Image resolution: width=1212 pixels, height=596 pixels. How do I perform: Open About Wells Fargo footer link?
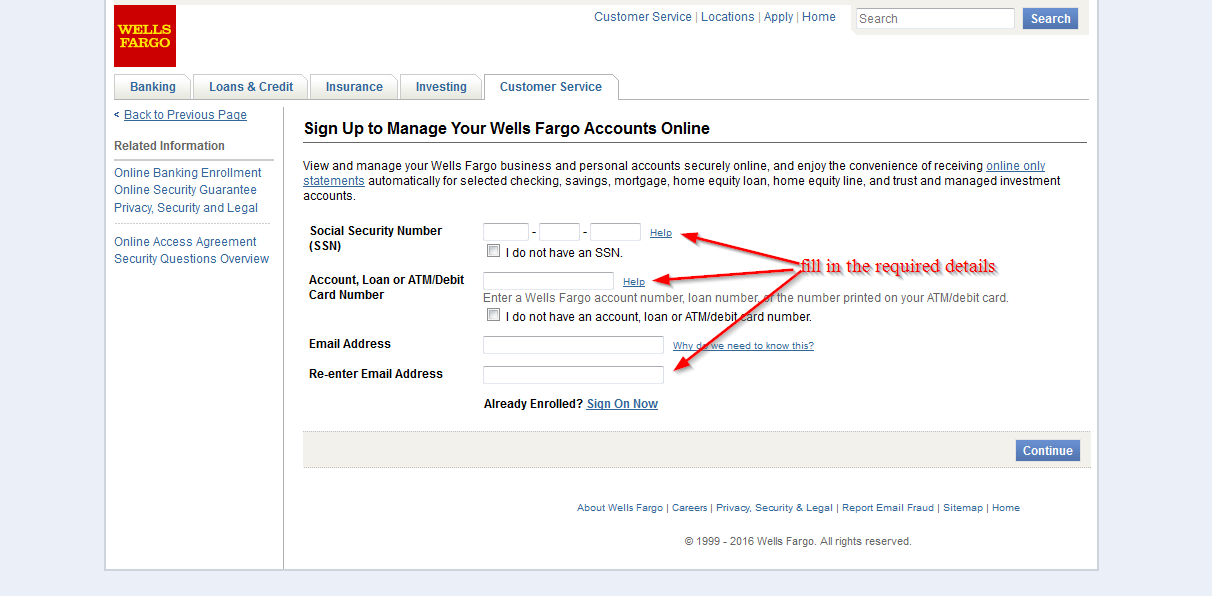pos(620,508)
